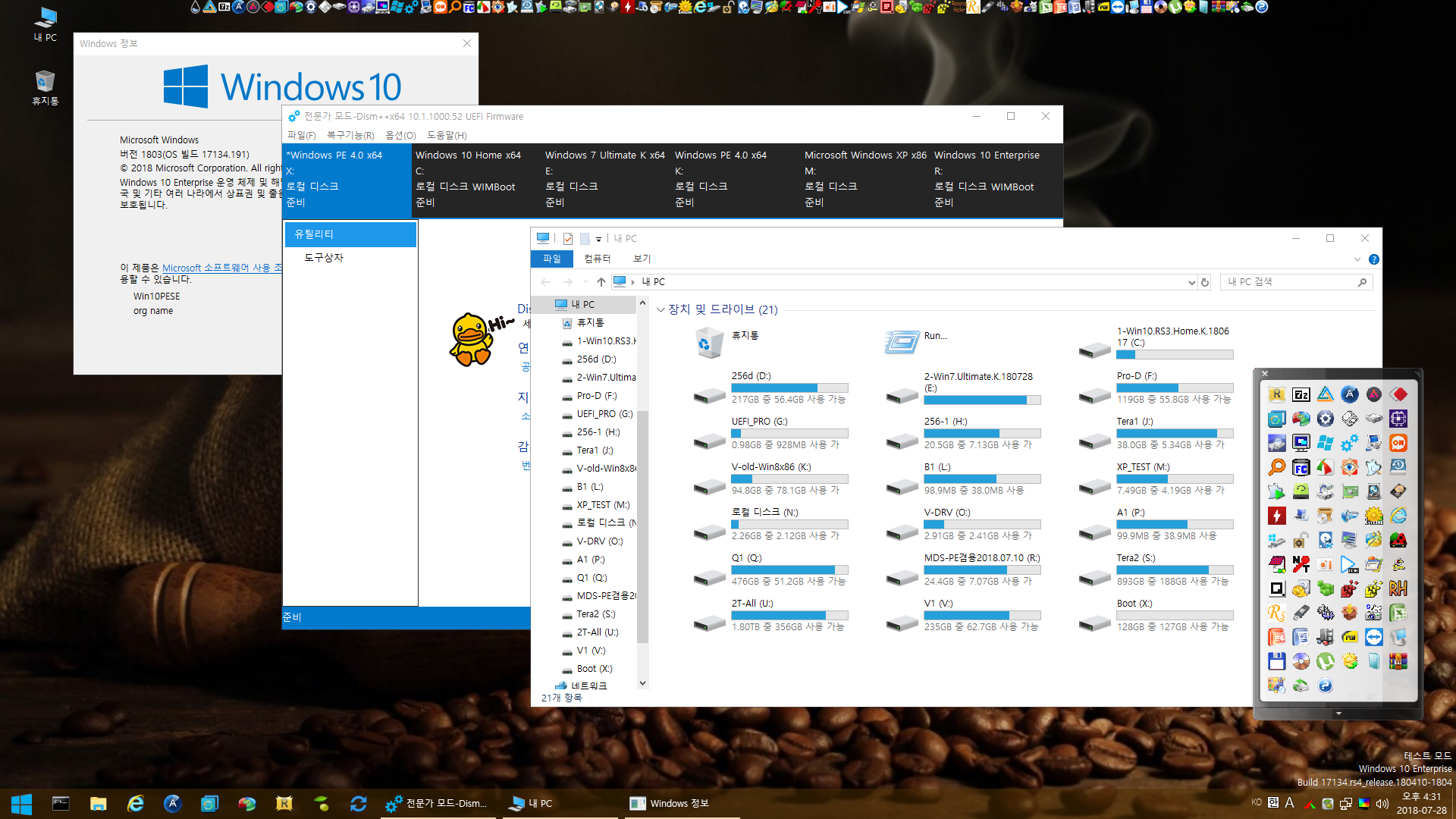This screenshot has height=819, width=1456.
Task: Open 복구기능(R) menu in Dism++
Action: (x=350, y=135)
